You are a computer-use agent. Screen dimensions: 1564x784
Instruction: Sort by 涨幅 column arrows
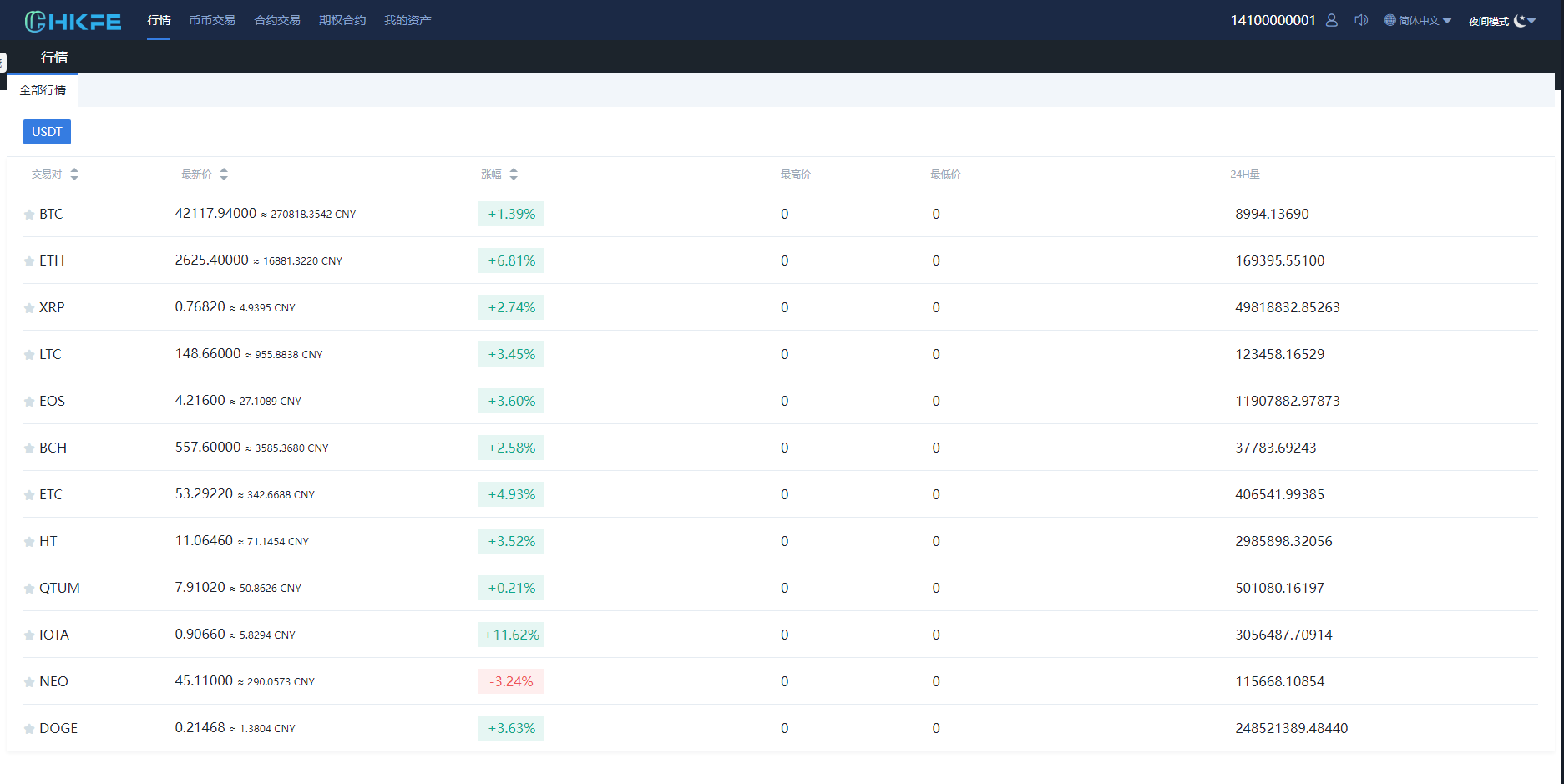pos(514,174)
